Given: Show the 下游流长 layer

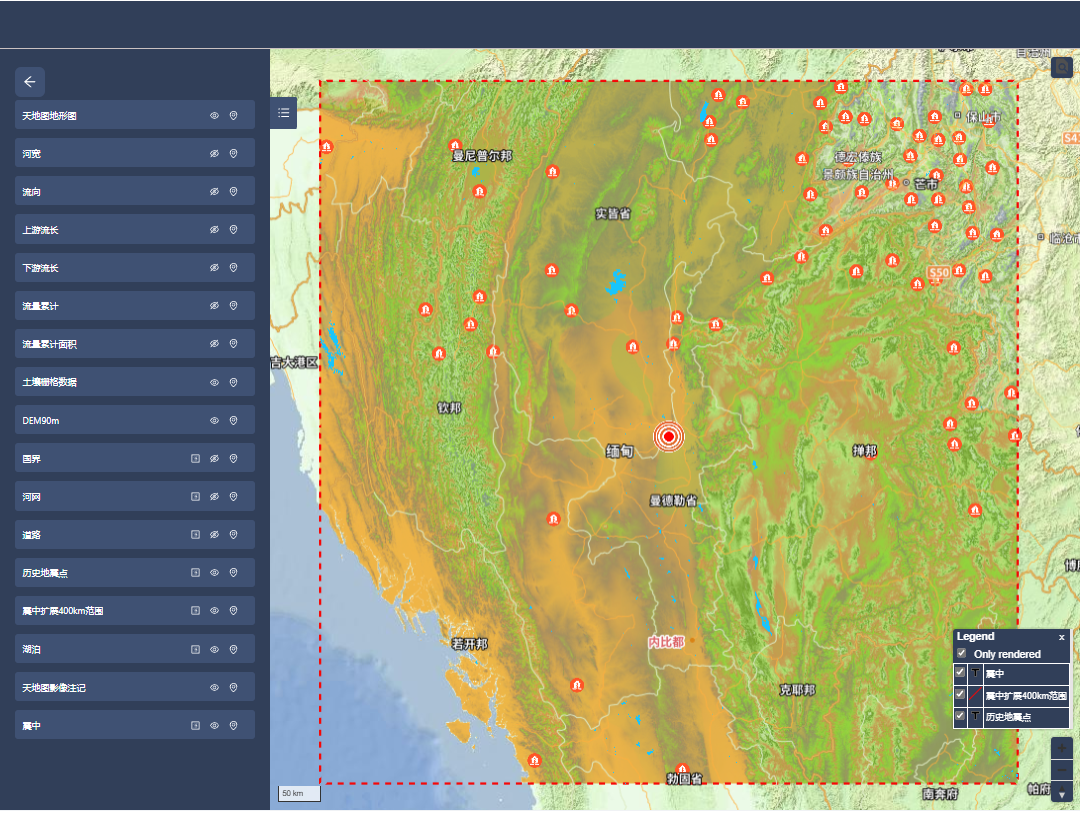Looking at the screenshot, I should pos(214,267).
